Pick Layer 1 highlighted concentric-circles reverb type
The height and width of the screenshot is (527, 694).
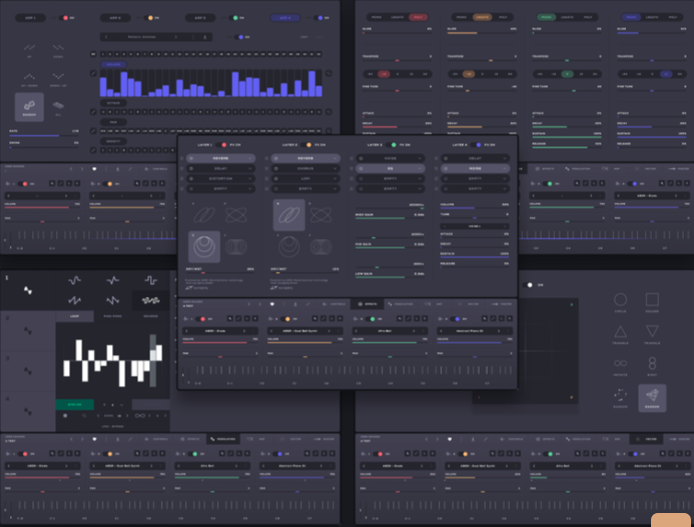pyautogui.click(x=204, y=246)
